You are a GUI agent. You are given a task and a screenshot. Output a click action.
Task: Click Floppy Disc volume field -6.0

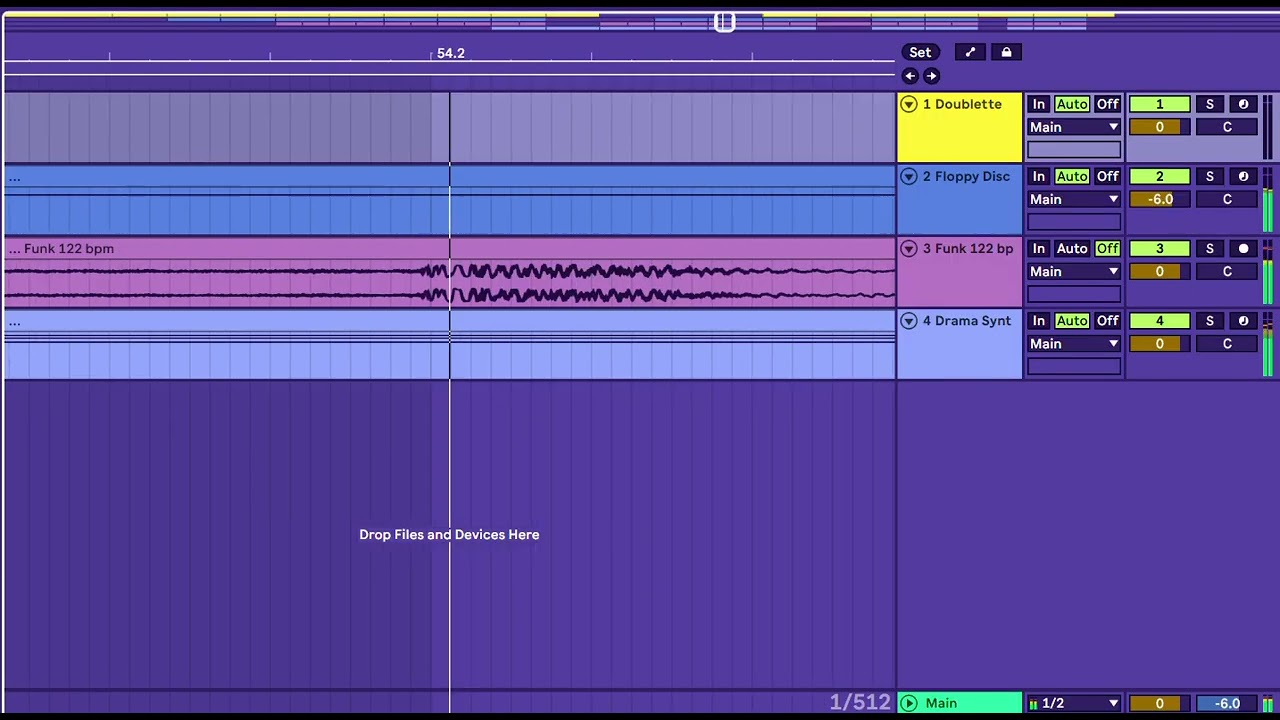1160,199
